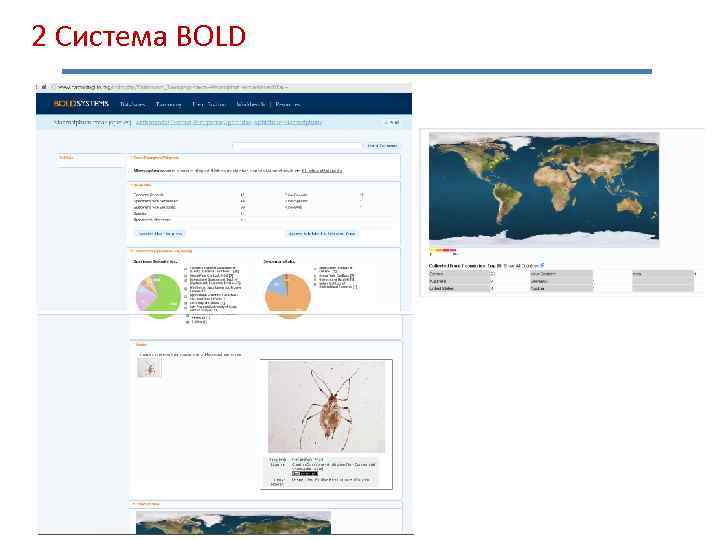Open the Identification menu
Image resolution: width=720 pixels, height=540 pixels.
209,104
